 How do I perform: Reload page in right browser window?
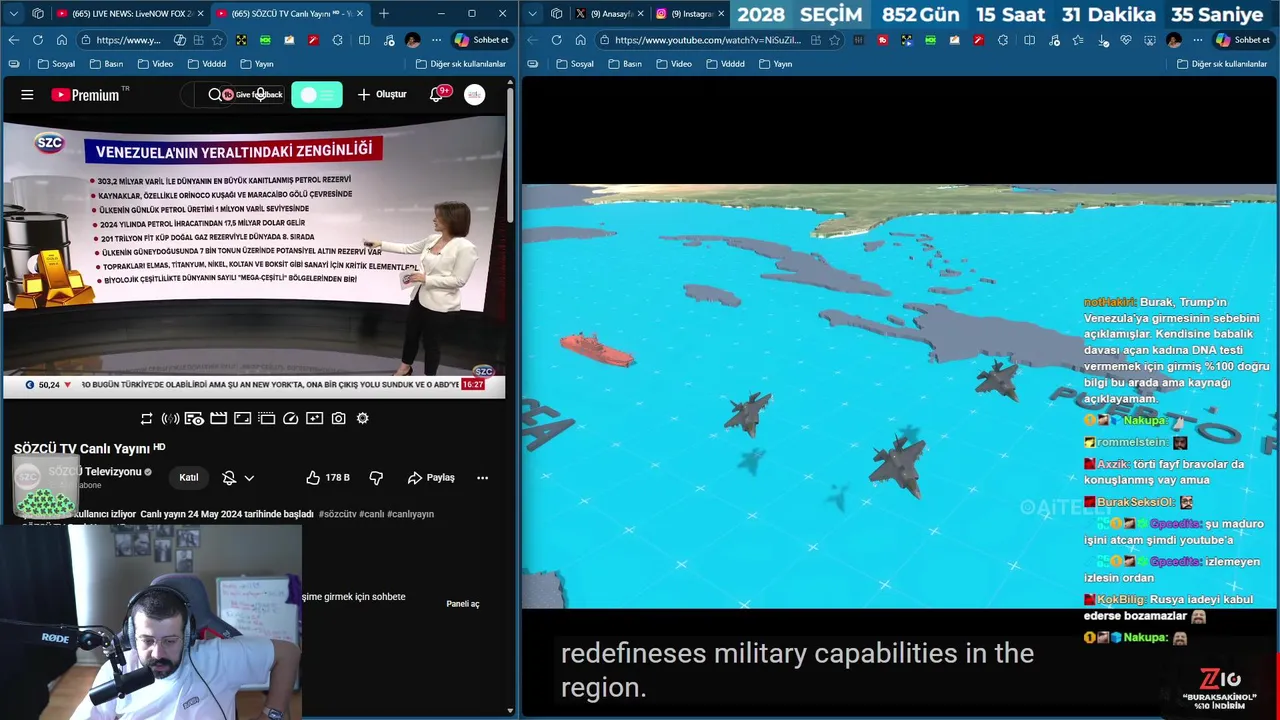click(556, 40)
